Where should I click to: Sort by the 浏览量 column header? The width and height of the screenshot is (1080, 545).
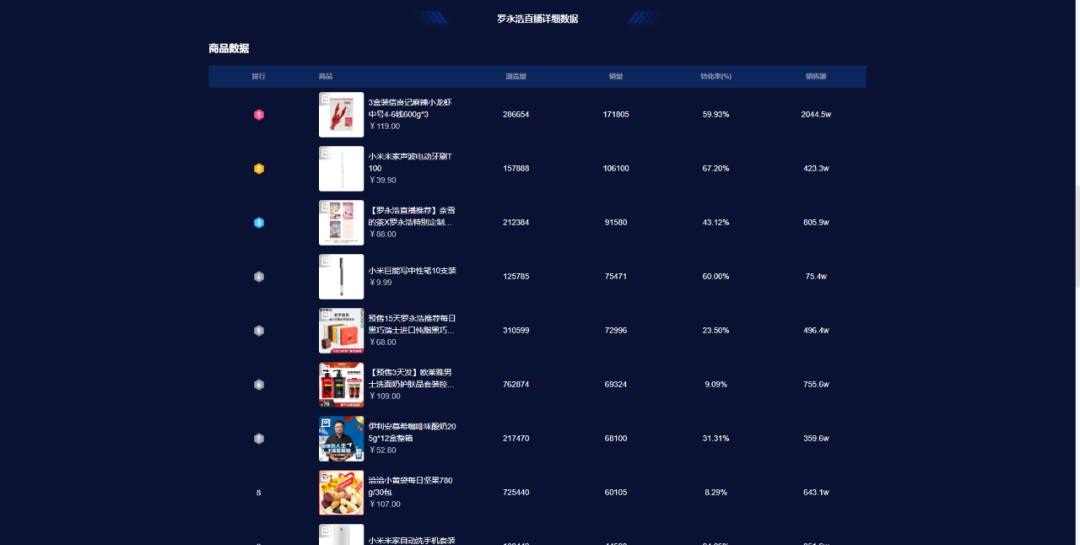coord(516,76)
